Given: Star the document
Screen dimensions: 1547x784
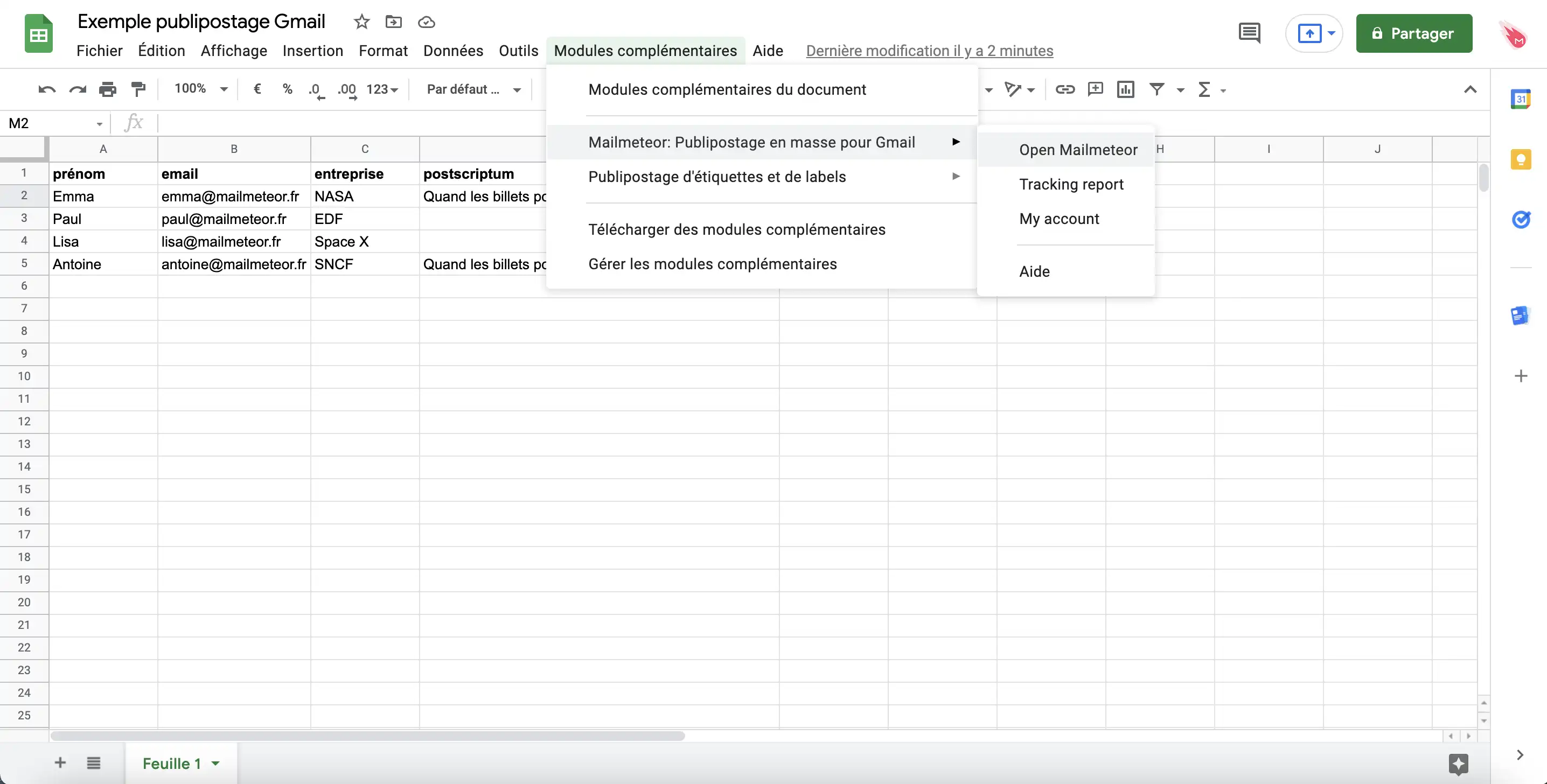Looking at the screenshot, I should pos(361,22).
